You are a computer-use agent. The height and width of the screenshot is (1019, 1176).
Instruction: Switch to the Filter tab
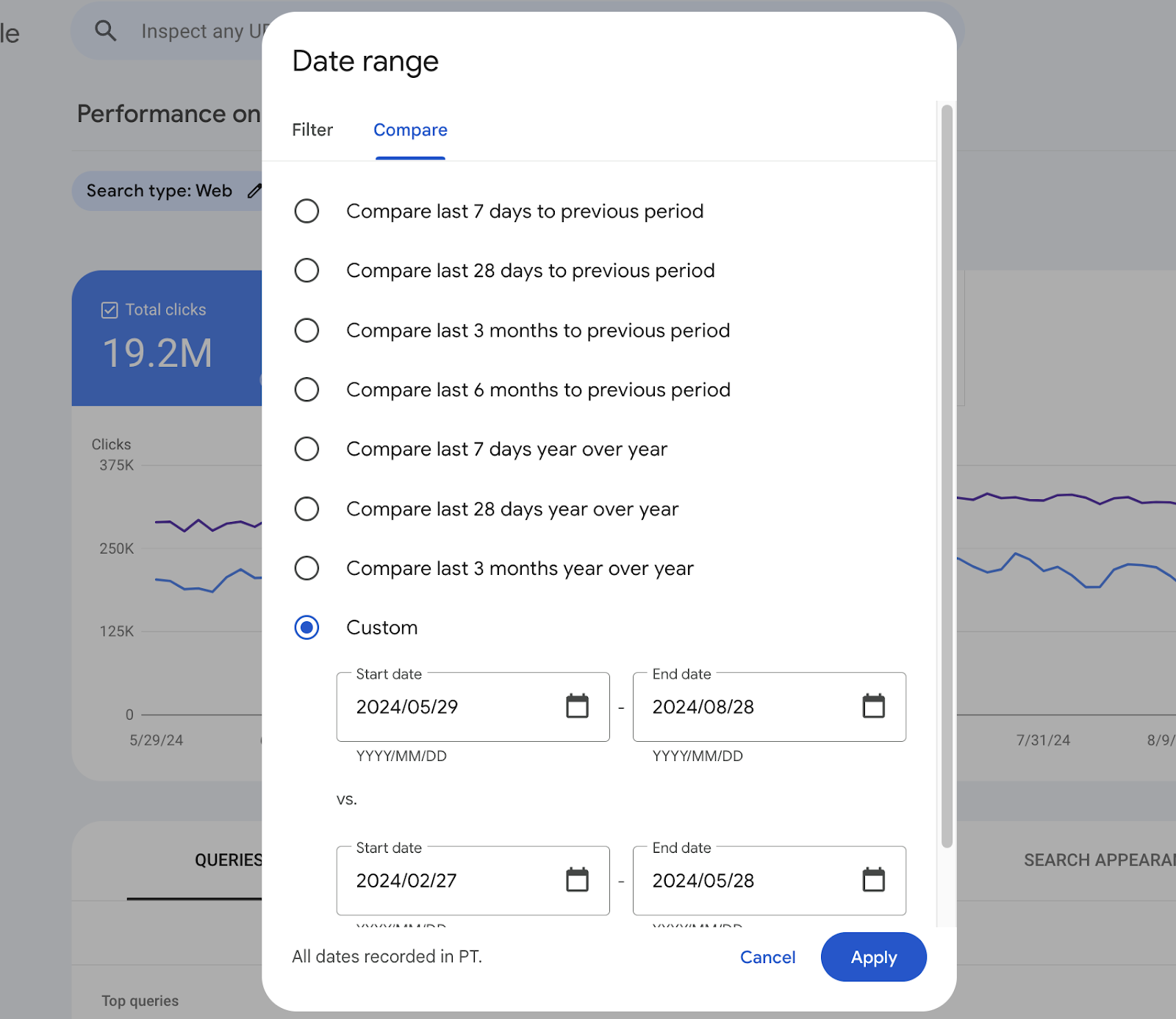312,129
